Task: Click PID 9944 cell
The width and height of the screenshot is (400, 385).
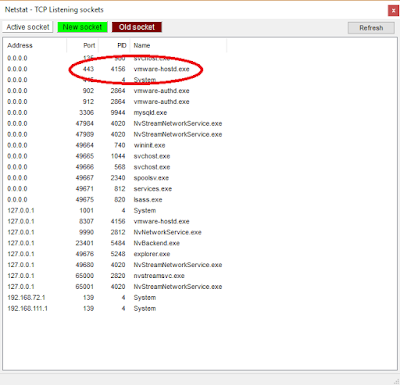Action: (x=118, y=113)
